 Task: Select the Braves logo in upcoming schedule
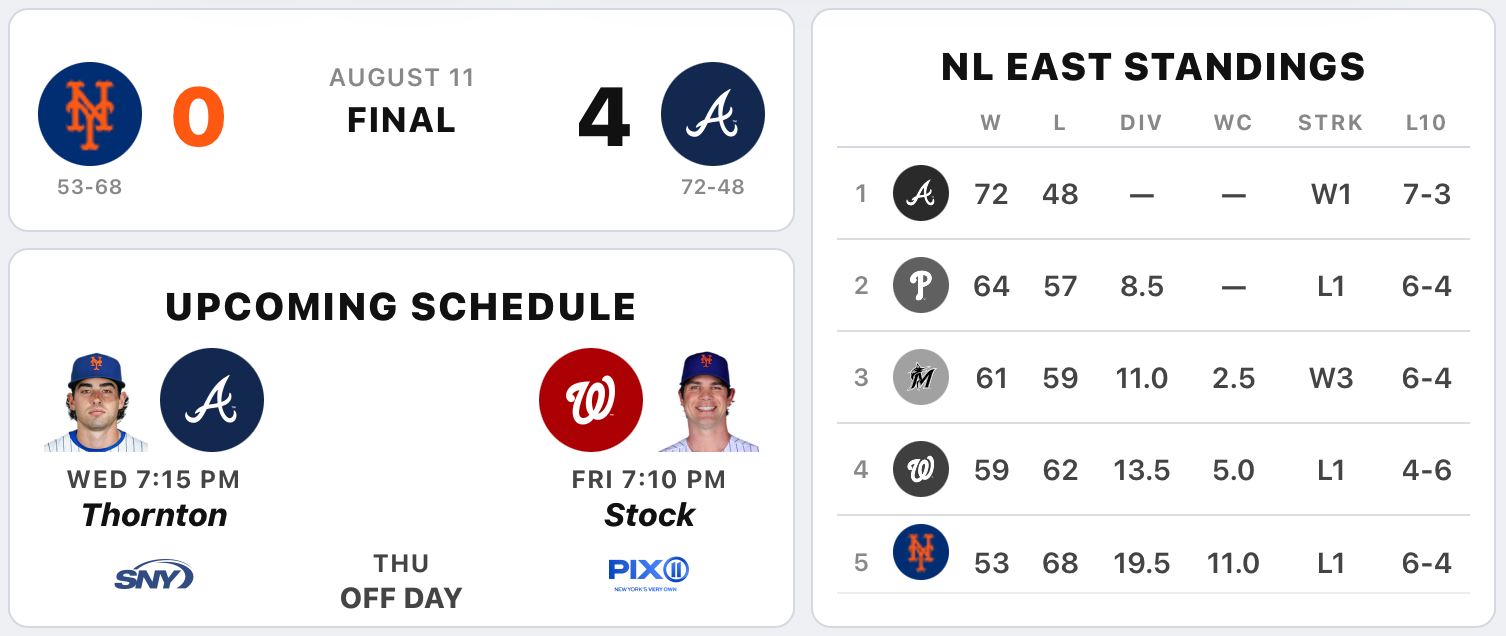point(212,400)
